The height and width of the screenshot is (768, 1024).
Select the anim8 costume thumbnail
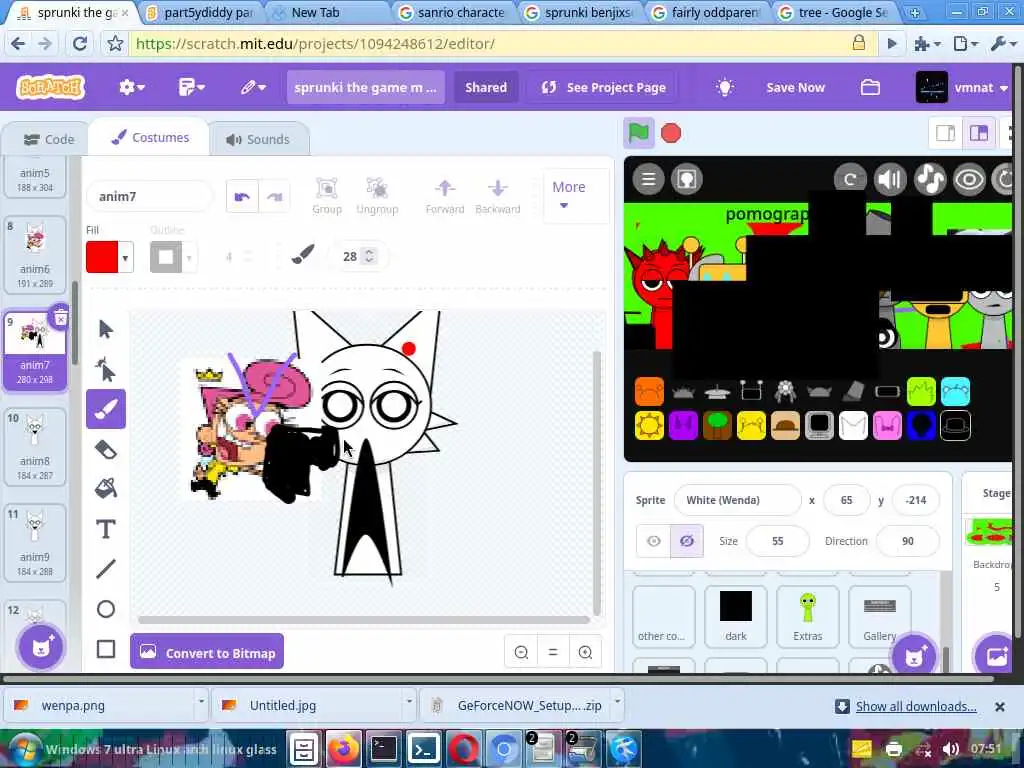35,445
